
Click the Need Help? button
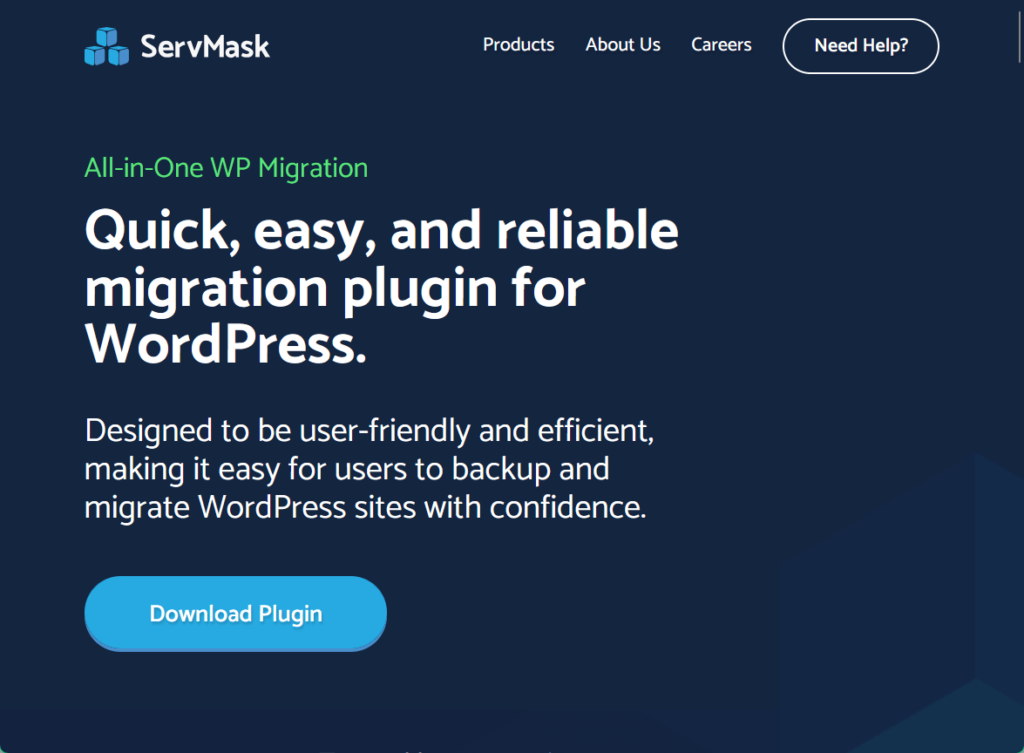(861, 46)
